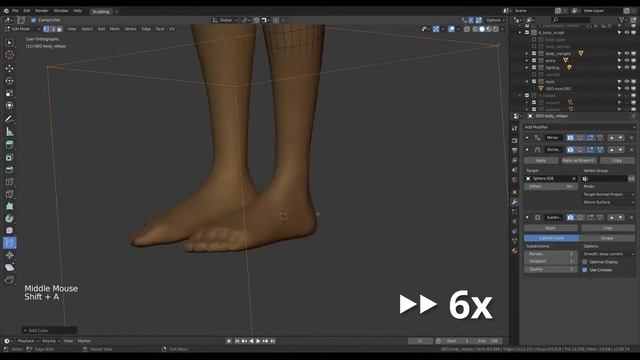The height and width of the screenshot is (360, 640).
Task: Select the Scale tool in left toolbar
Action: [x=9, y=93]
